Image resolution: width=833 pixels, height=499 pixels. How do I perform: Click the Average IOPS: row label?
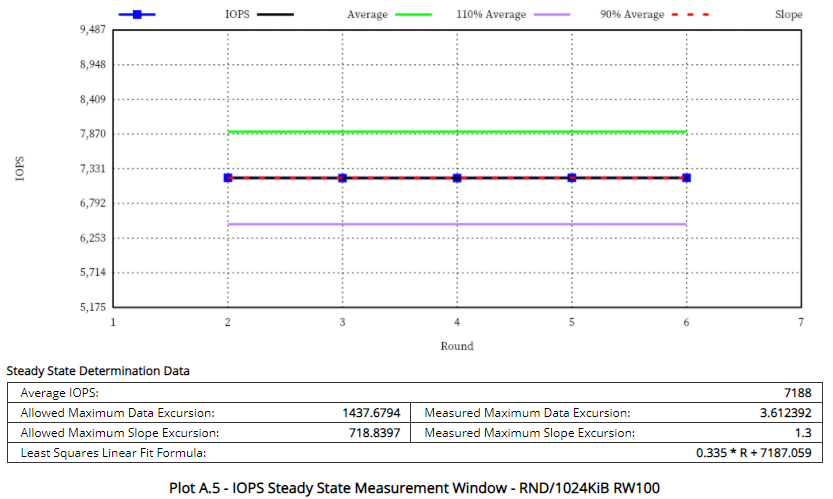(x=60, y=393)
